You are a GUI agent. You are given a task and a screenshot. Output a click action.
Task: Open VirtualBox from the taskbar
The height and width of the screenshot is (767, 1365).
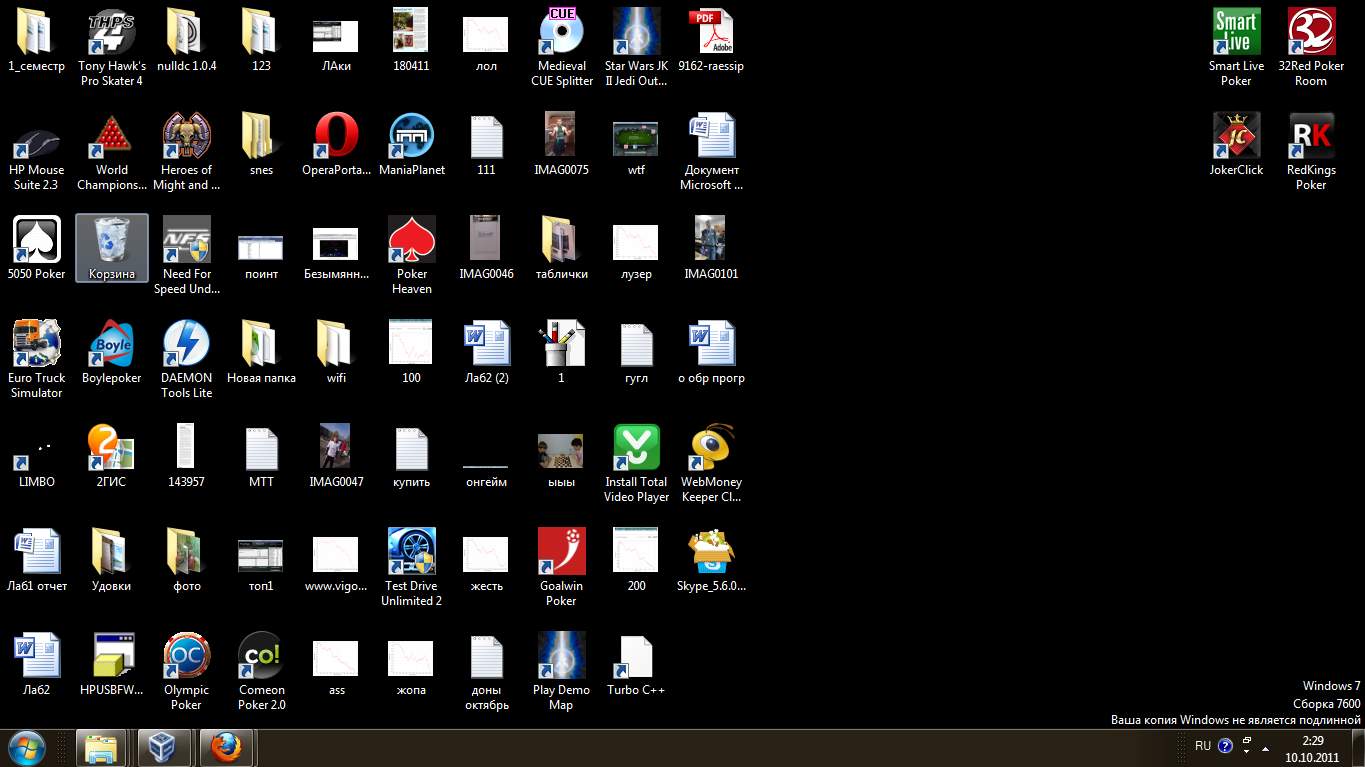click(x=163, y=746)
